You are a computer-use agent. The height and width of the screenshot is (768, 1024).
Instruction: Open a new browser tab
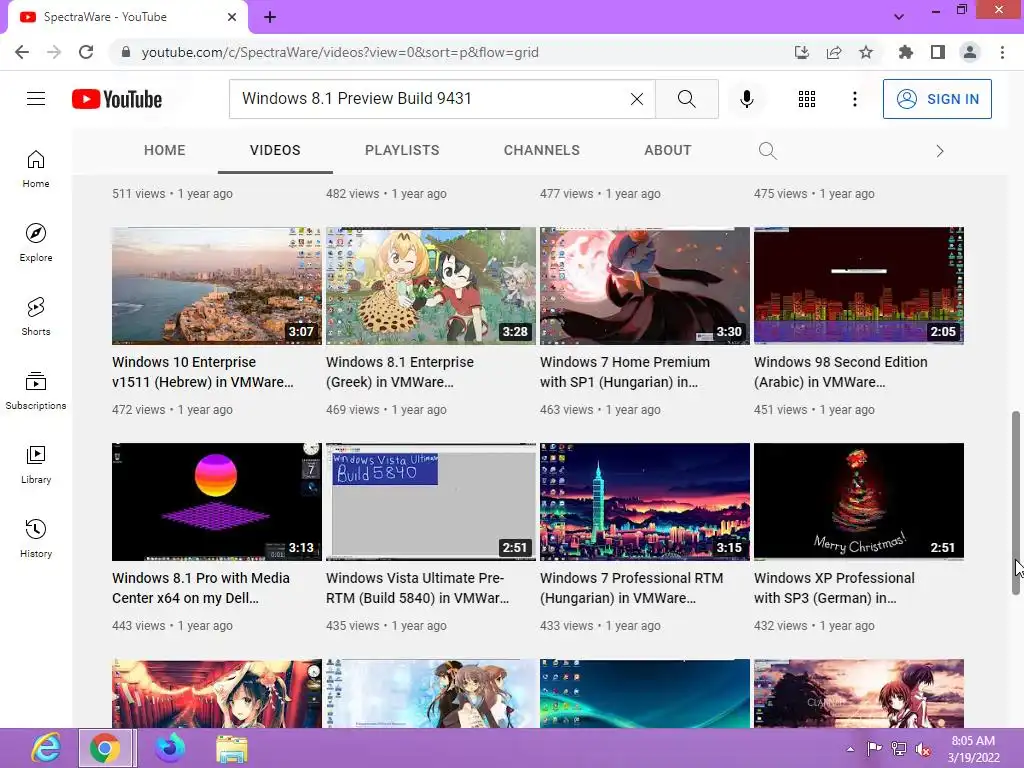[x=270, y=18]
